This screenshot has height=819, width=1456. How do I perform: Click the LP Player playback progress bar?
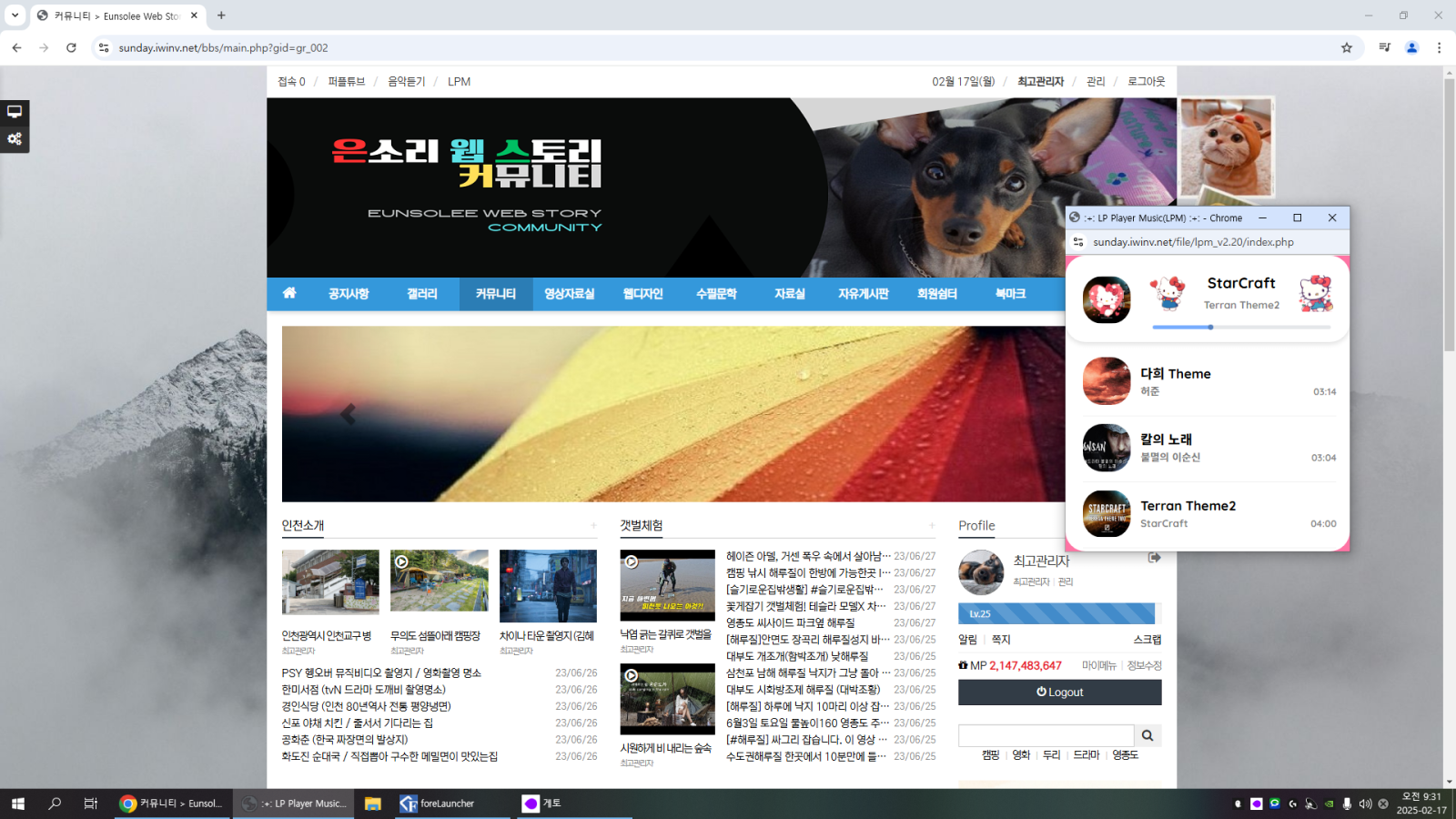click(1241, 327)
